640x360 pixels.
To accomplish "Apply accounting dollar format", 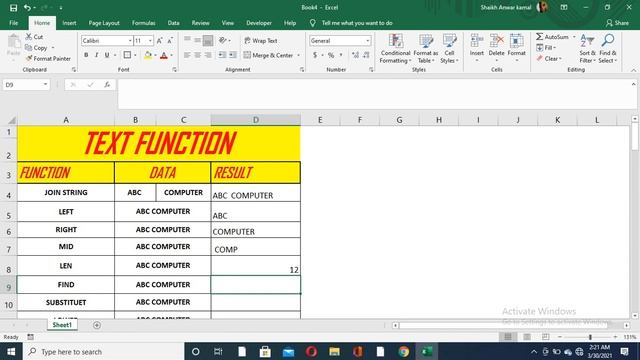I will [x=315, y=55].
